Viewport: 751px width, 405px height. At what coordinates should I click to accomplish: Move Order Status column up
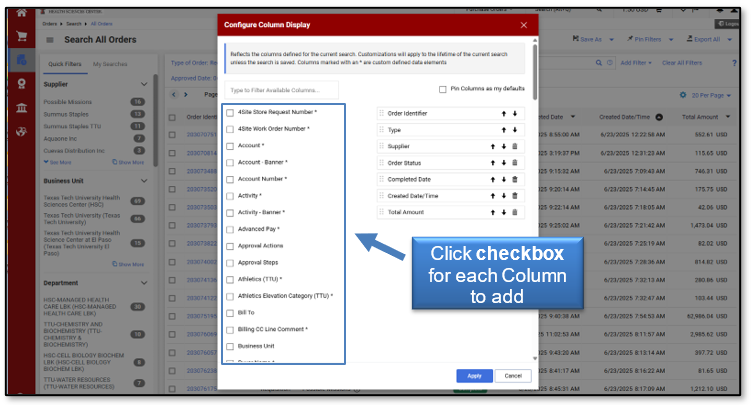click(x=493, y=163)
